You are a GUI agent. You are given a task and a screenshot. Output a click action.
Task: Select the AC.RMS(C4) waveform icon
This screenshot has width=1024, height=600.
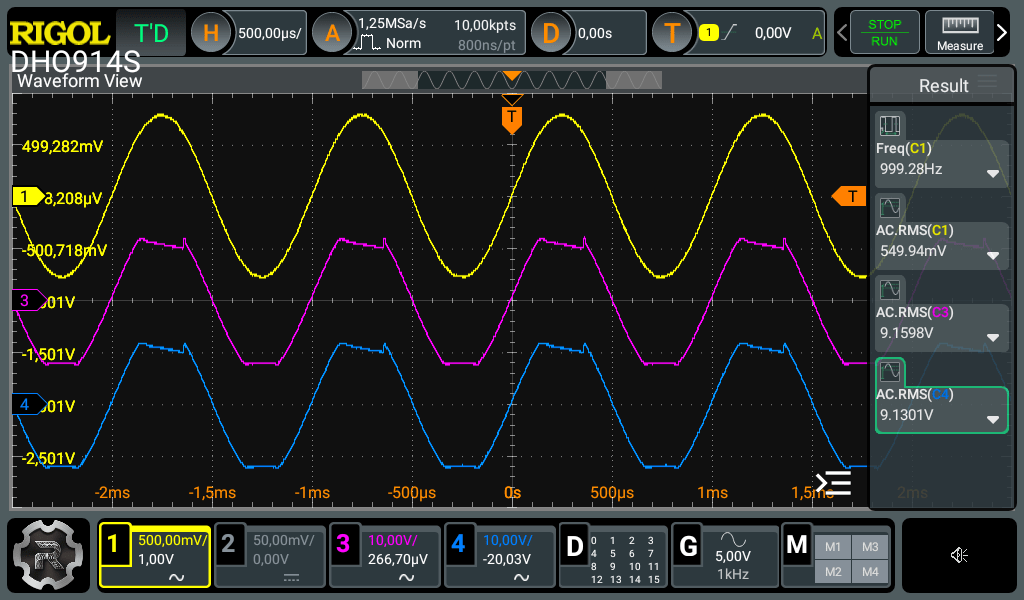(889, 371)
